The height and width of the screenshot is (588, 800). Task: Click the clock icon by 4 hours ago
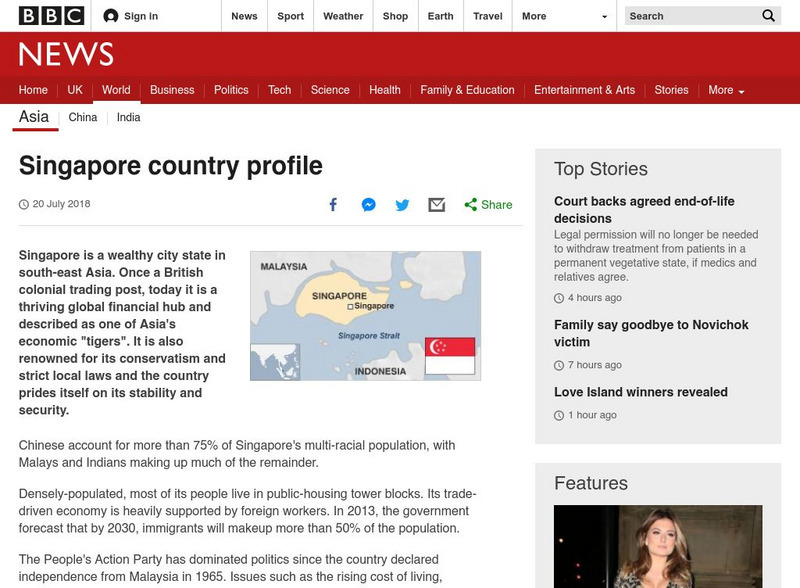pyautogui.click(x=559, y=298)
